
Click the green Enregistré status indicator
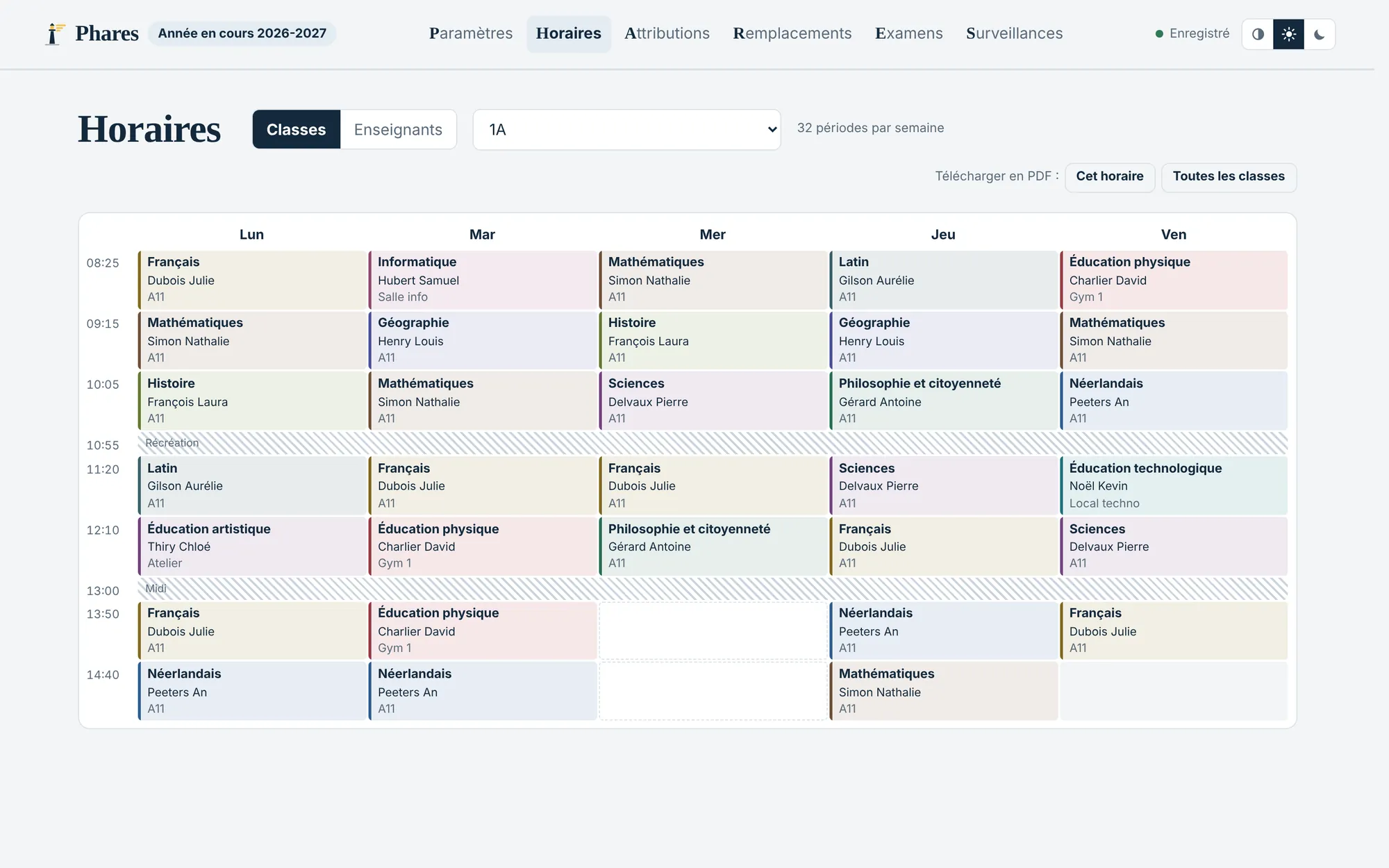1192,33
